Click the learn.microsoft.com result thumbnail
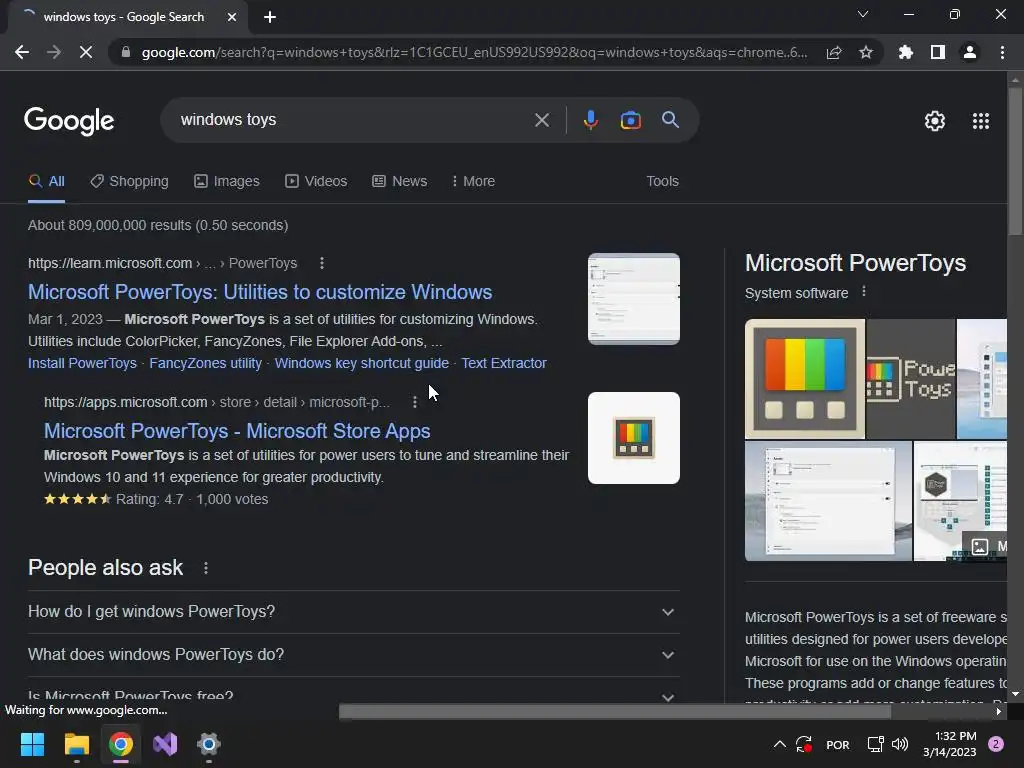Viewport: 1024px width, 768px height. click(633, 298)
